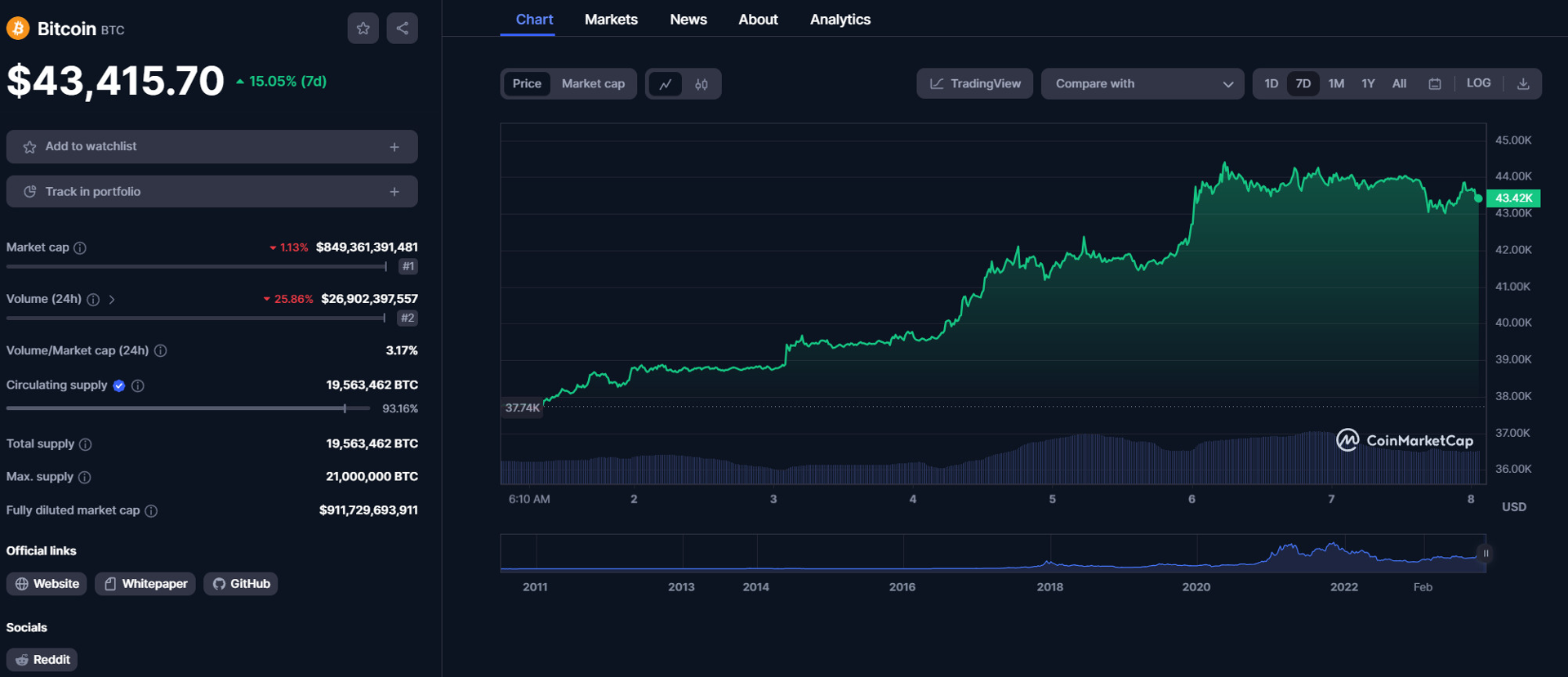Screen dimensions: 1568x677
Task: Click the Volume (24h) info icon
Action: coord(93,300)
